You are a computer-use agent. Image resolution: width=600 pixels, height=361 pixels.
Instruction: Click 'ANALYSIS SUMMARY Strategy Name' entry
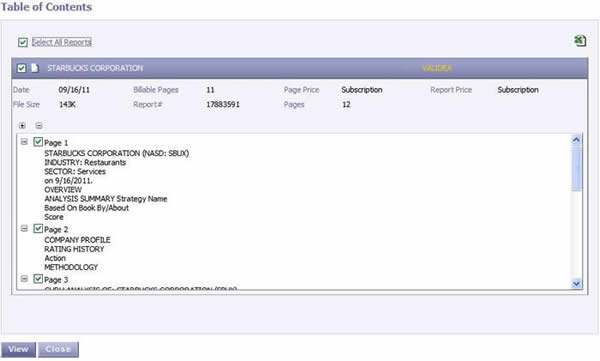pos(106,199)
